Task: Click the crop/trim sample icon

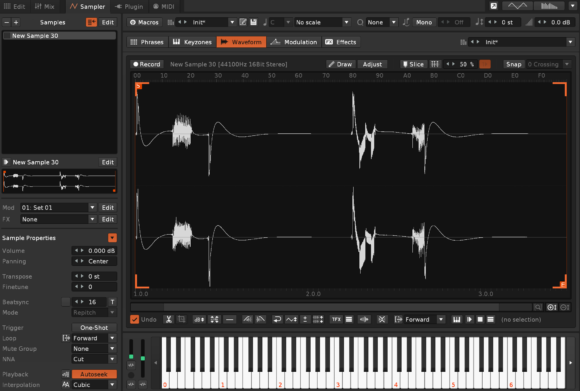Action: point(182,320)
